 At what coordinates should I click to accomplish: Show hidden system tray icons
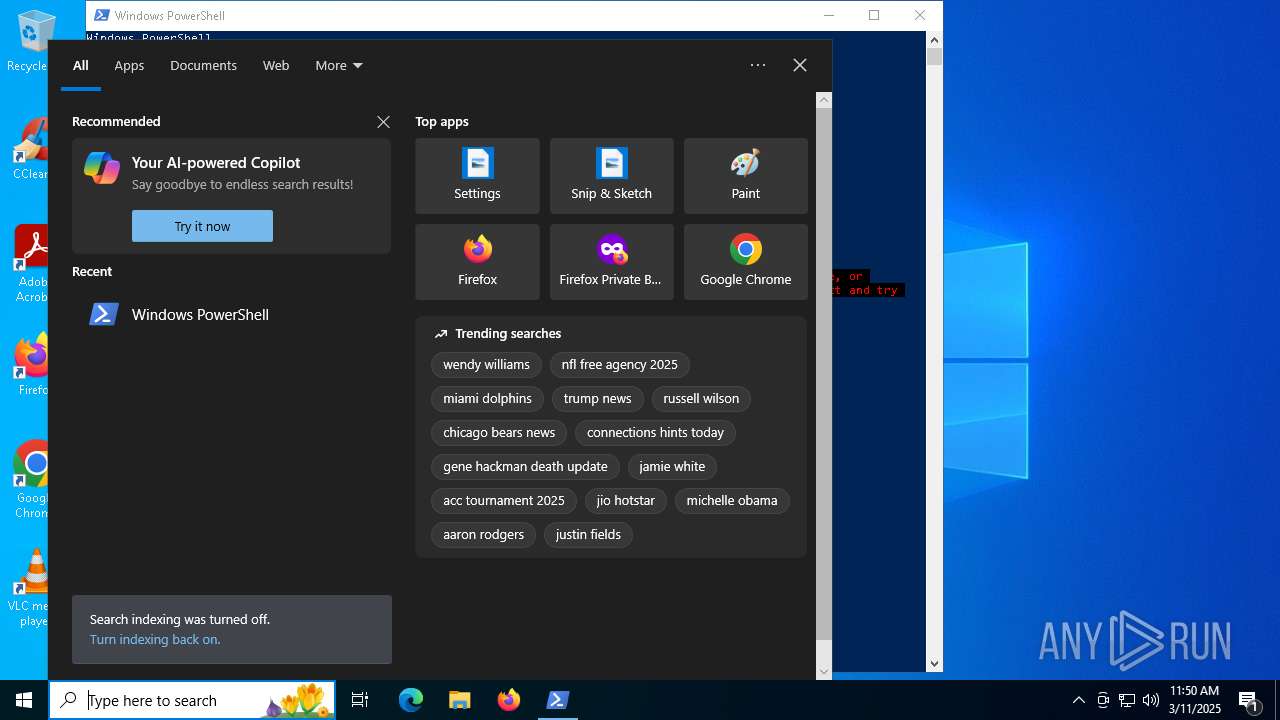[x=1078, y=700]
